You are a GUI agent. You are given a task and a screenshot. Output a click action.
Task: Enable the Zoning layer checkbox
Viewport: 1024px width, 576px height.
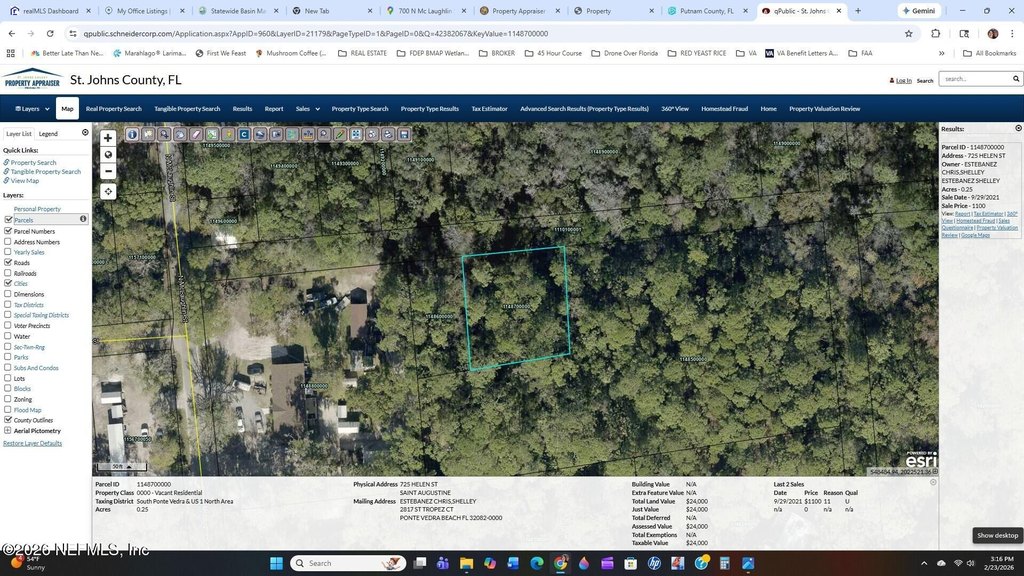pyautogui.click(x=8, y=399)
